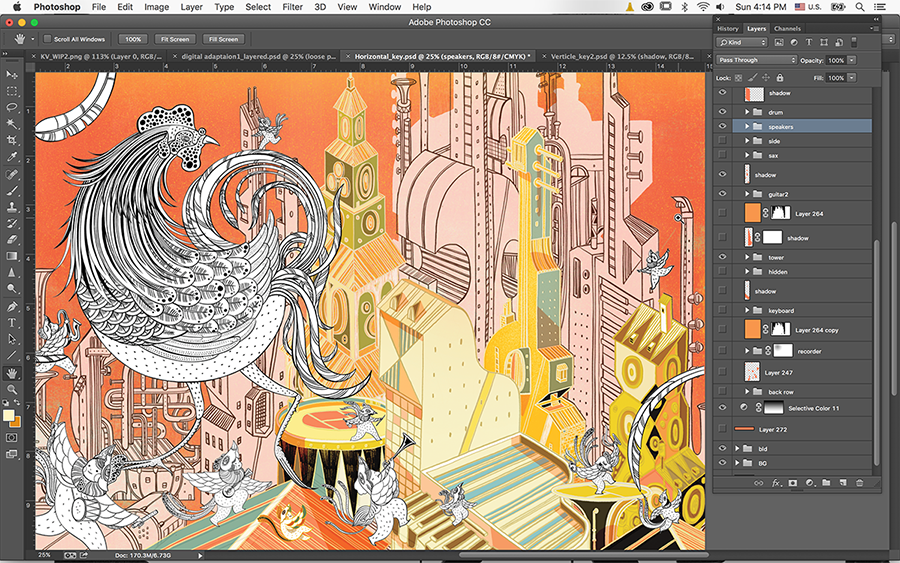Select the History Brush tool
Image resolution: width=900 pixels, height=563 pixels.
coord(11,223)
